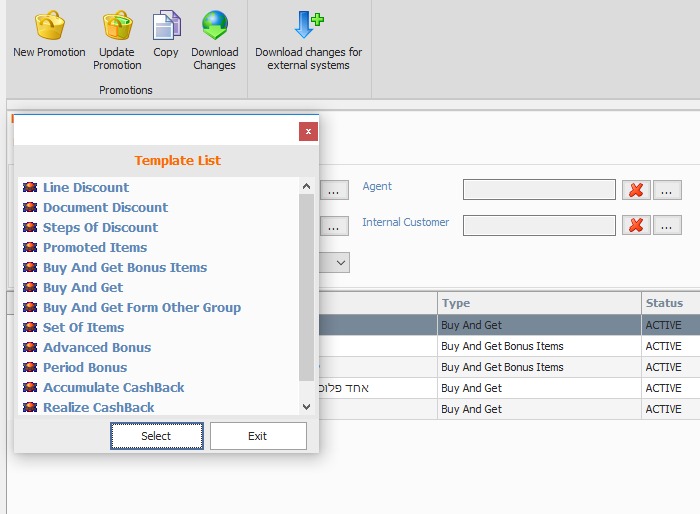Viewport: 700px width, 514px height.
Task: Click the New Promotion icon
Action: coord(49,26)
